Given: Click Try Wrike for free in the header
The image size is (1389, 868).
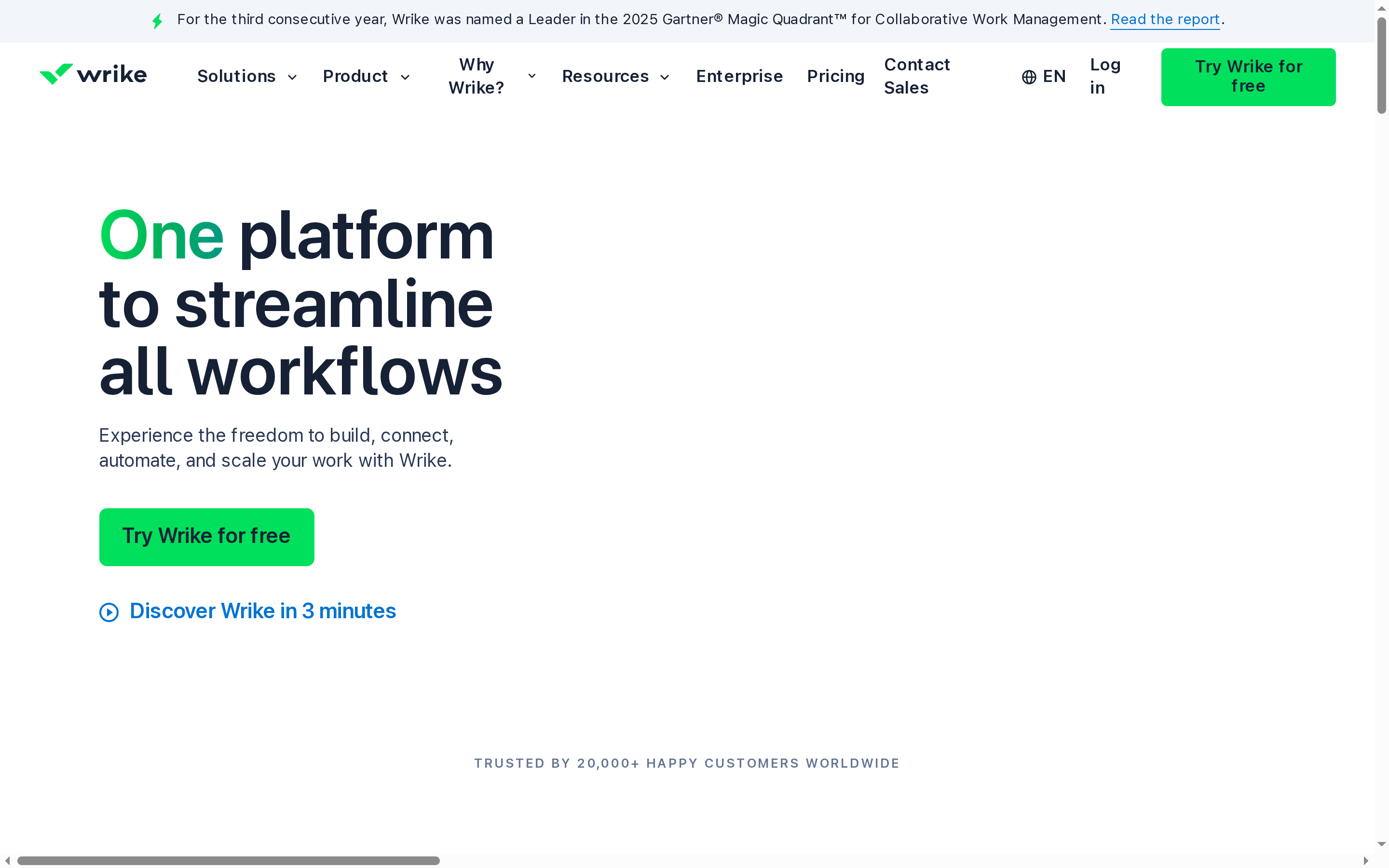Looking at the screenshot, I should pyautogui.click(x=1248, y=76).
